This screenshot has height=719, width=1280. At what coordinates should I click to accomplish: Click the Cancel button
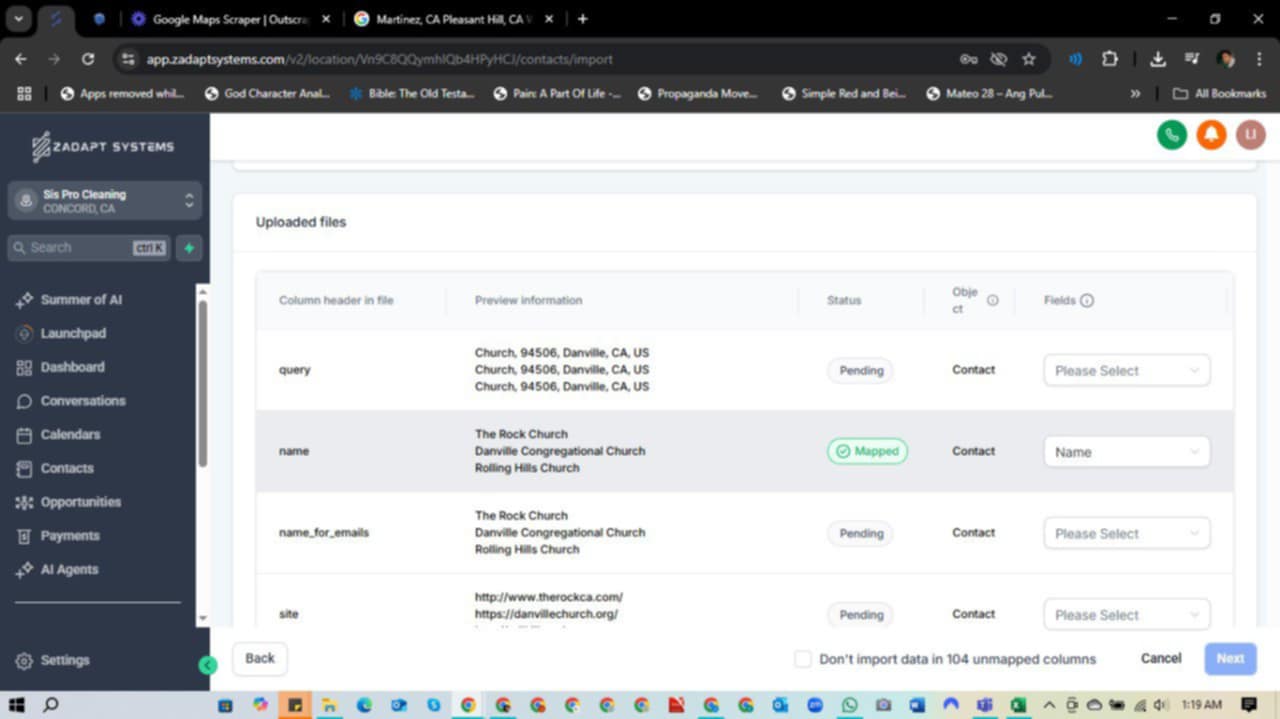pyautogui.click(x=1160, y=658)
